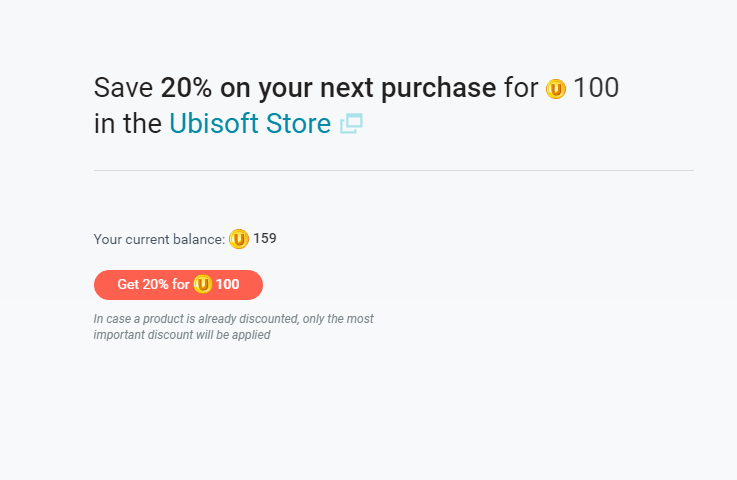This screenshot has width=737, height=480.
Task: Click the word 'Ubisoft' in the teal link
Action: click(214, 124)
